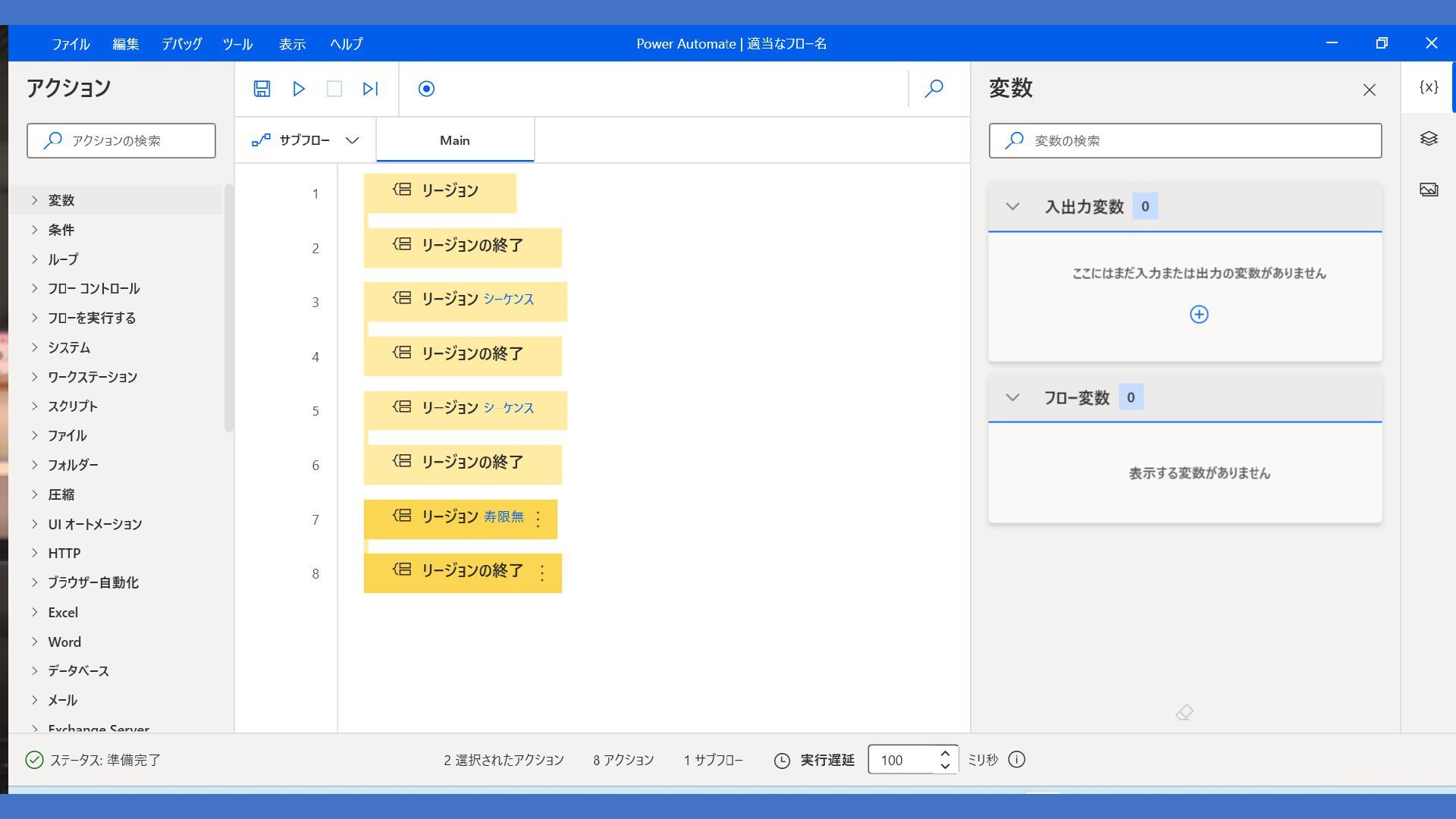
Task: Collapse the 入出力変数 section
Action: 1012,206
